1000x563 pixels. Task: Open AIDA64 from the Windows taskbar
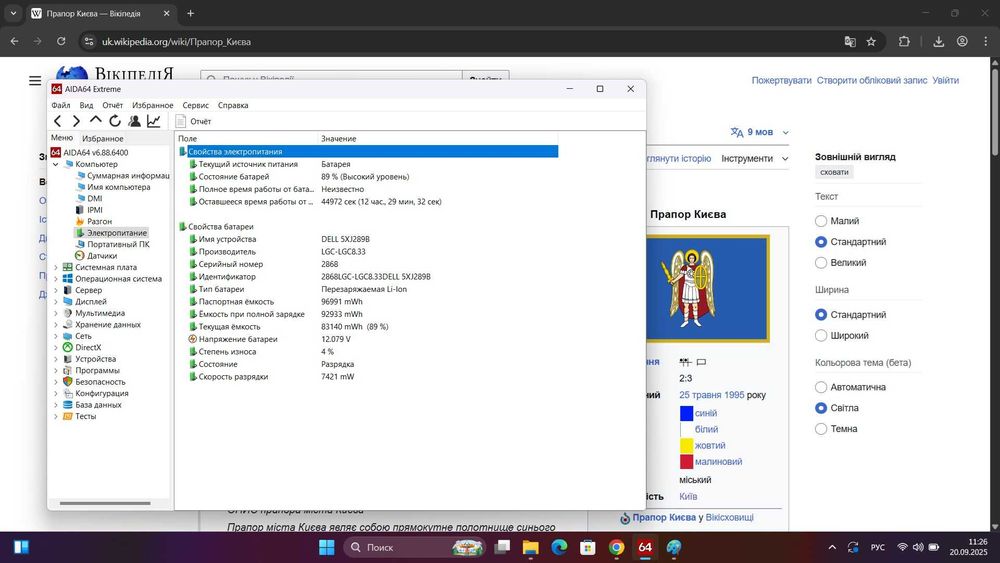click(x=645, y=547)
